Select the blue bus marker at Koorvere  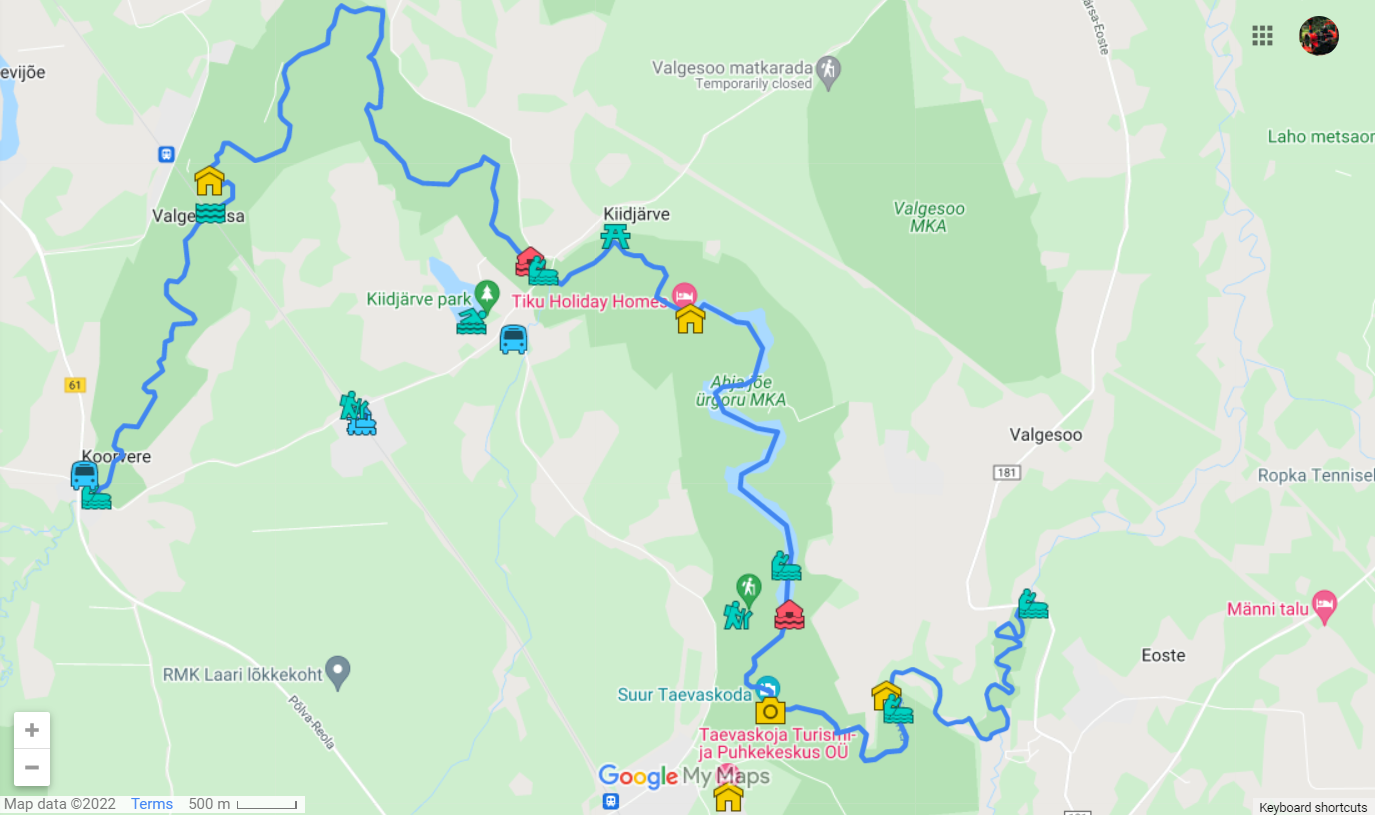pyautogui.click(x=84, y=475)
